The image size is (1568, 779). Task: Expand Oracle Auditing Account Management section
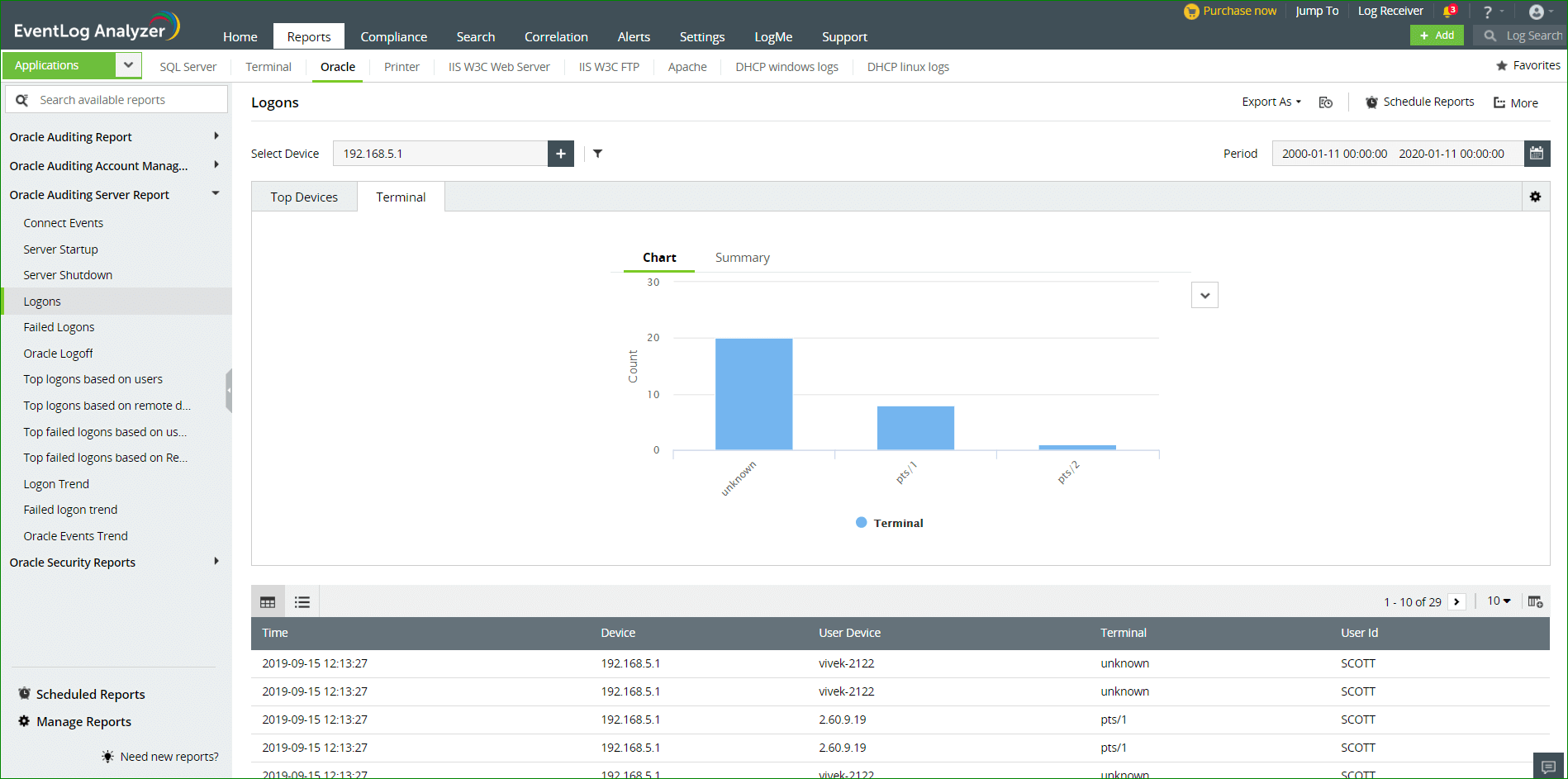216,165
